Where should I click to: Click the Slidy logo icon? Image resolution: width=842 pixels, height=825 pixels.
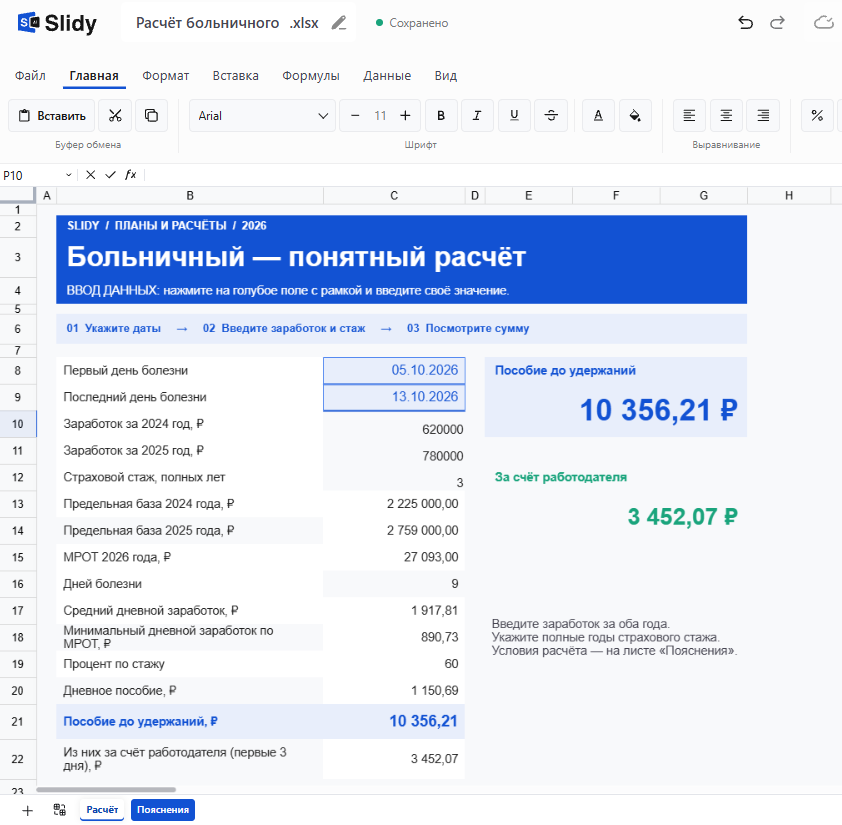click(28, 23)
